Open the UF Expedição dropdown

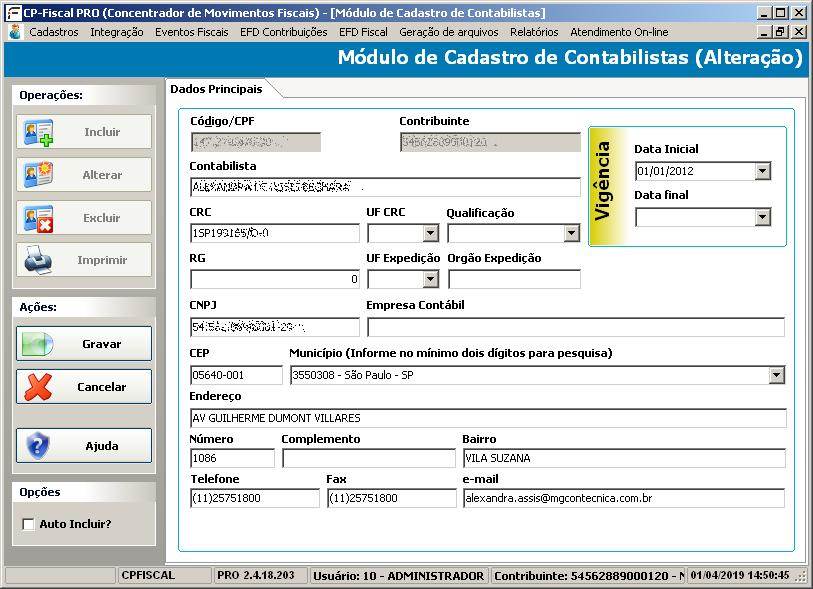click(430, 279)
